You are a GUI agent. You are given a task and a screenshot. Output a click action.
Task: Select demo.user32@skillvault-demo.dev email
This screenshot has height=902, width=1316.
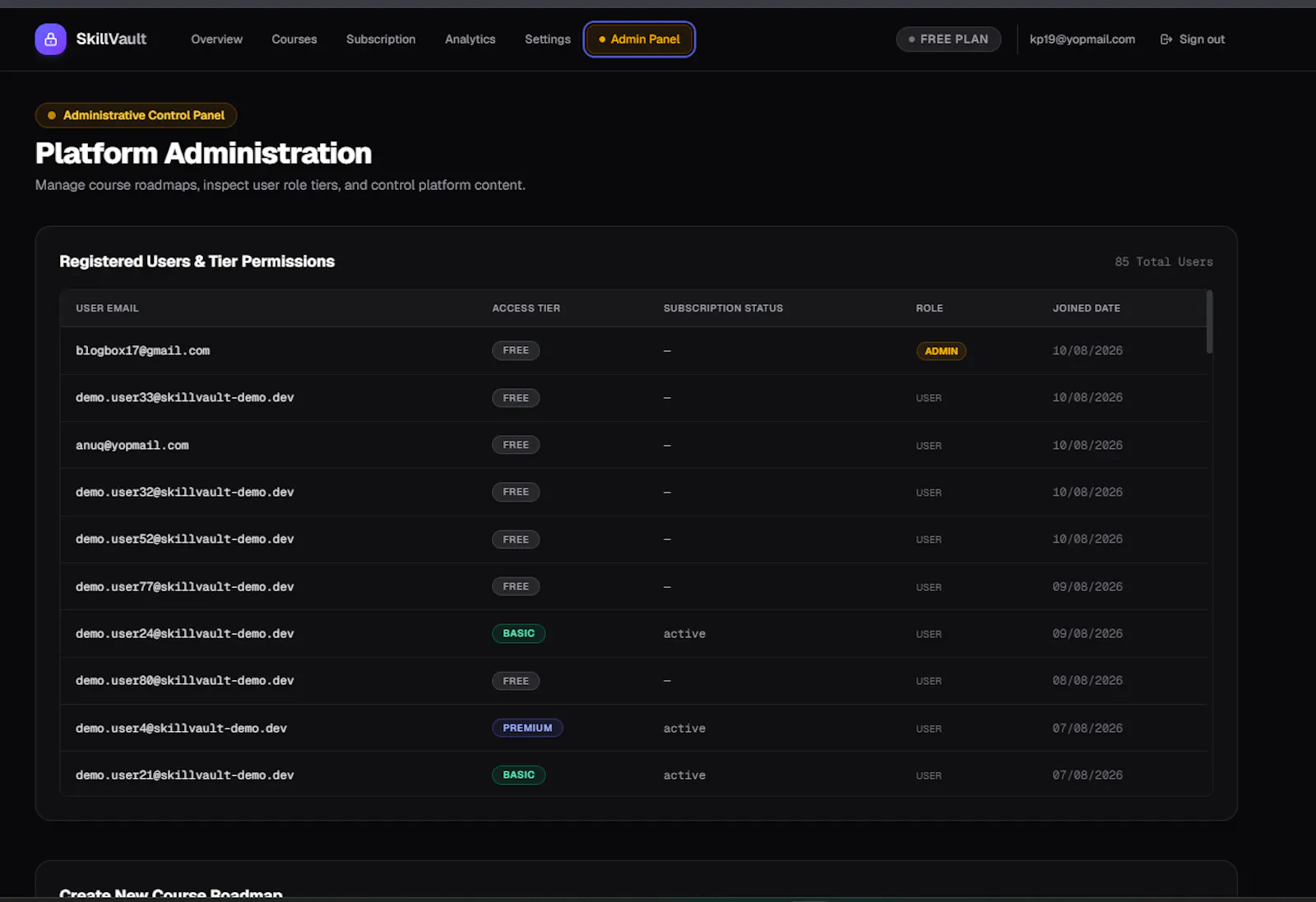pos(184,492)
